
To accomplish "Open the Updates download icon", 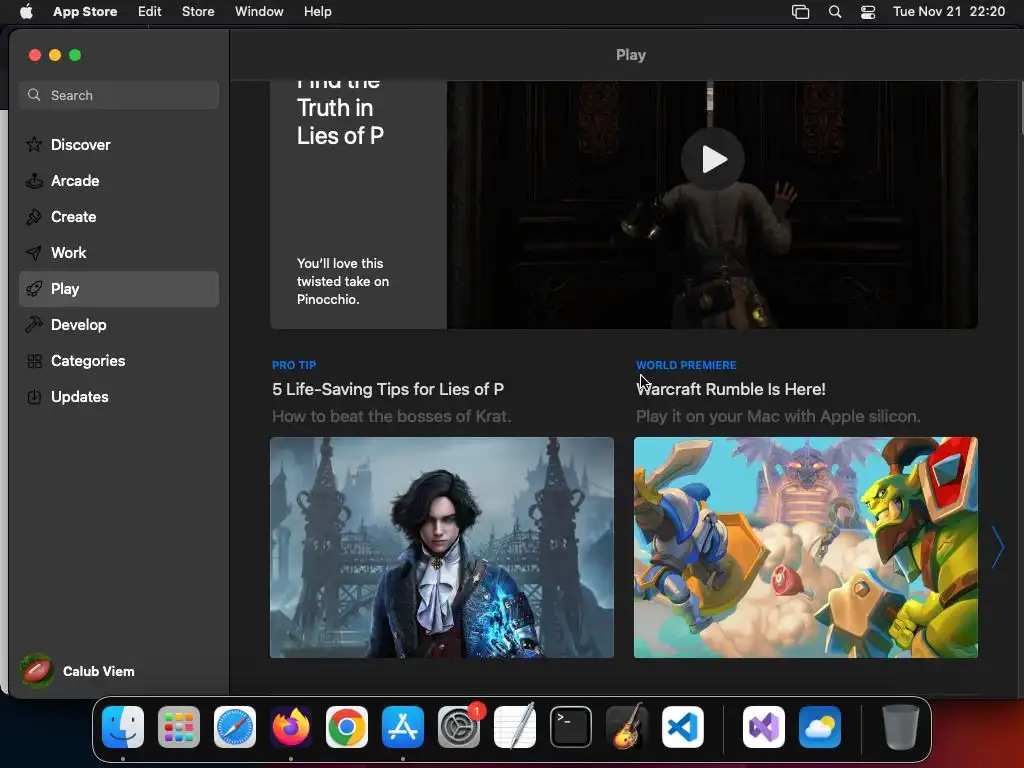I will click(34, 397).
